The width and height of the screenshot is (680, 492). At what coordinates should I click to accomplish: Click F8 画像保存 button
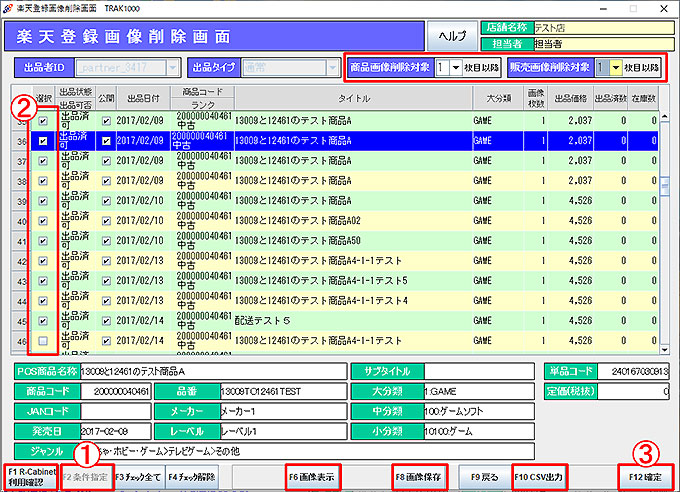click(420, 476)
